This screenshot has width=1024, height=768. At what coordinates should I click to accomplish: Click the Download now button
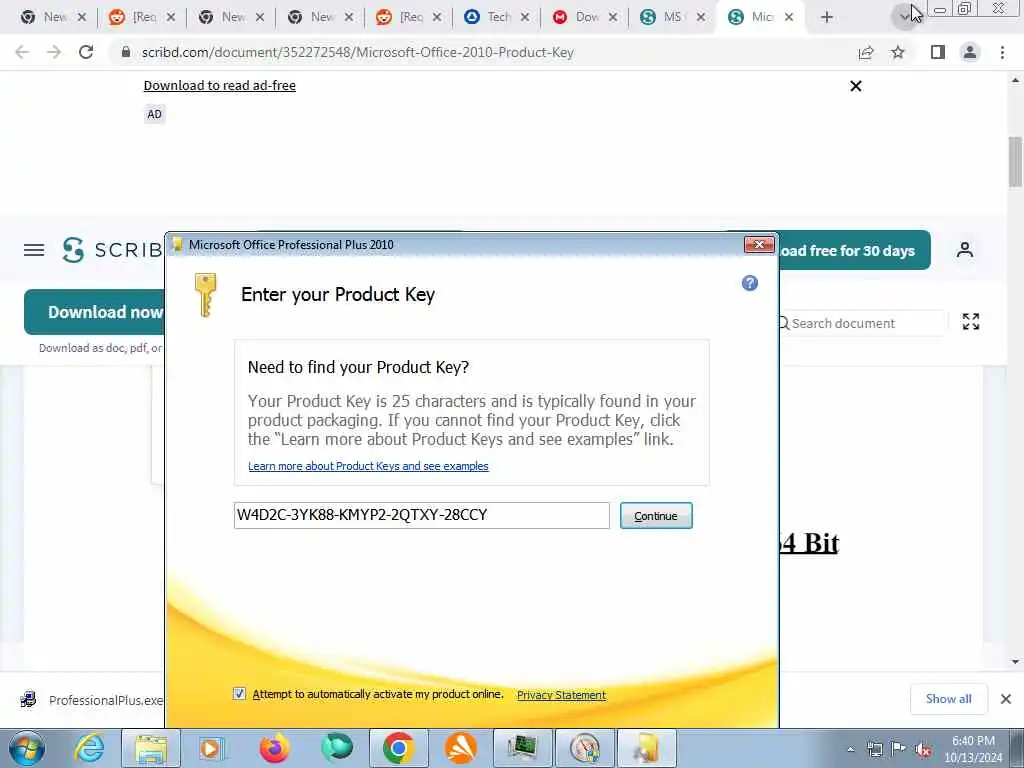[x=95, y=312]
